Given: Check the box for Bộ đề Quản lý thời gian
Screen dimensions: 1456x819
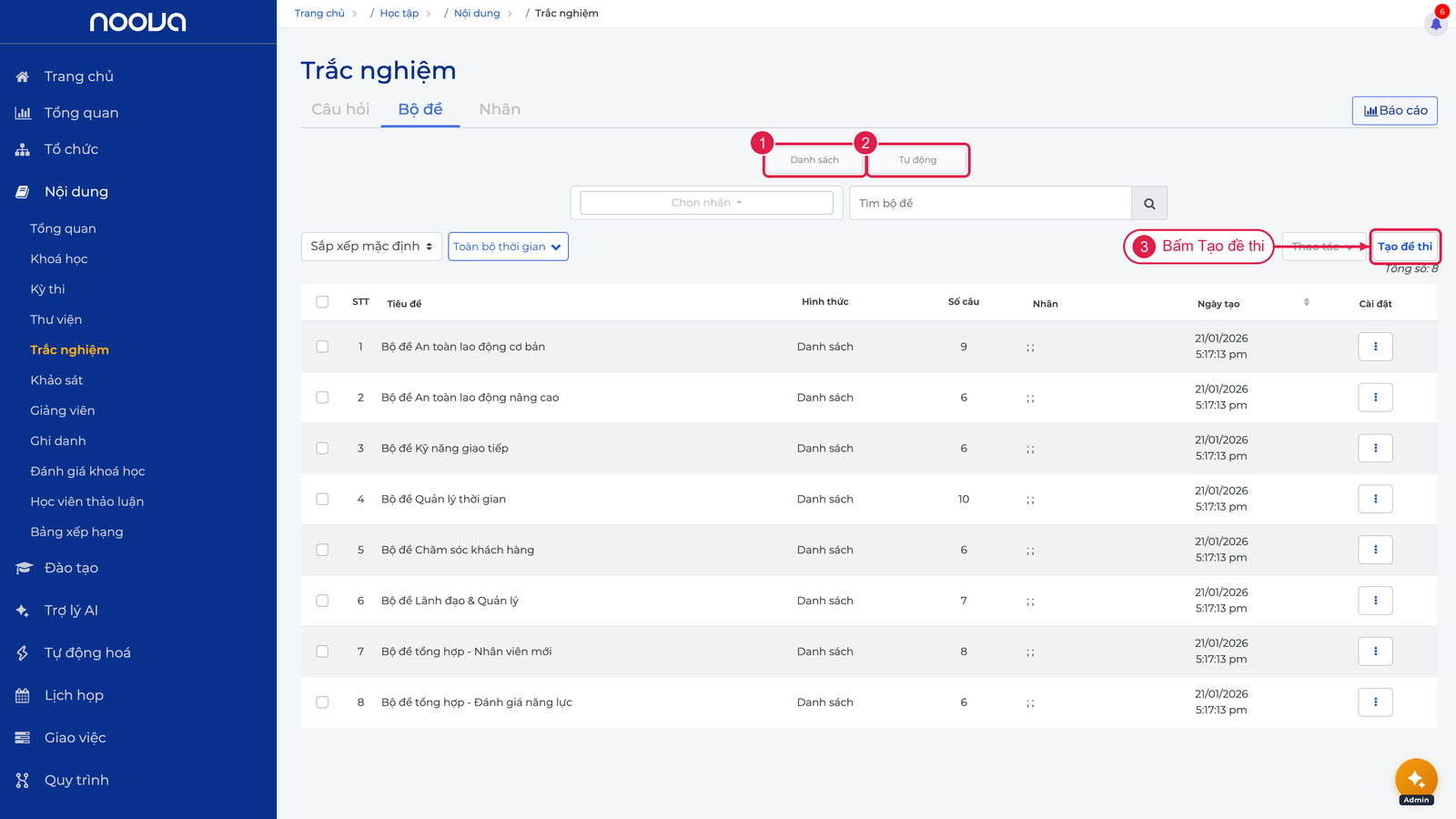Looking at the screenshot, I should pyautogui.click(x=322, y=499).
